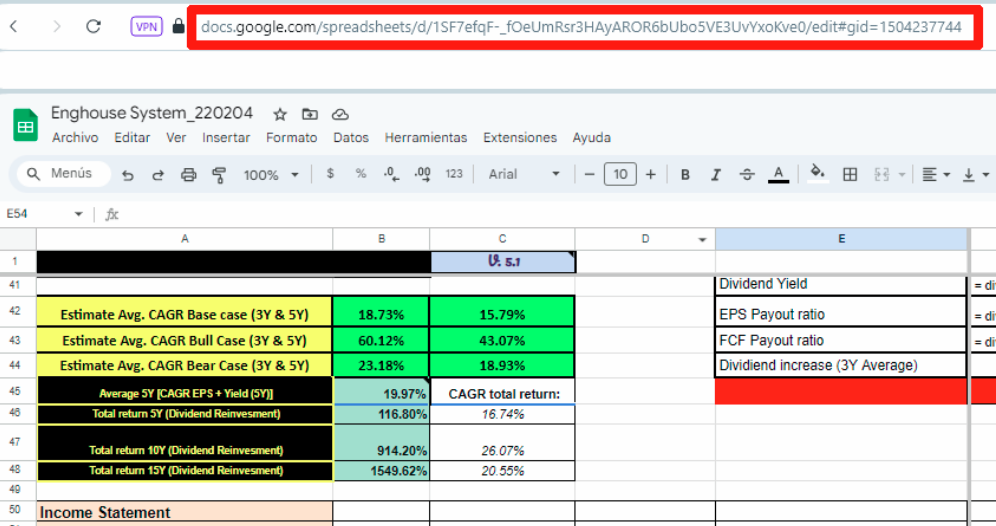Select the formula bar field

click(559, 214)
